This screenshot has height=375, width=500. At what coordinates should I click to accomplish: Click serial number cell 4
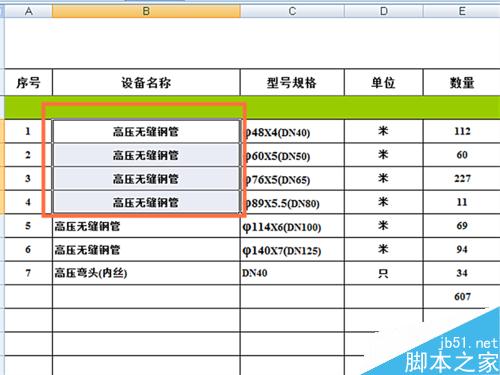[28, 202]
